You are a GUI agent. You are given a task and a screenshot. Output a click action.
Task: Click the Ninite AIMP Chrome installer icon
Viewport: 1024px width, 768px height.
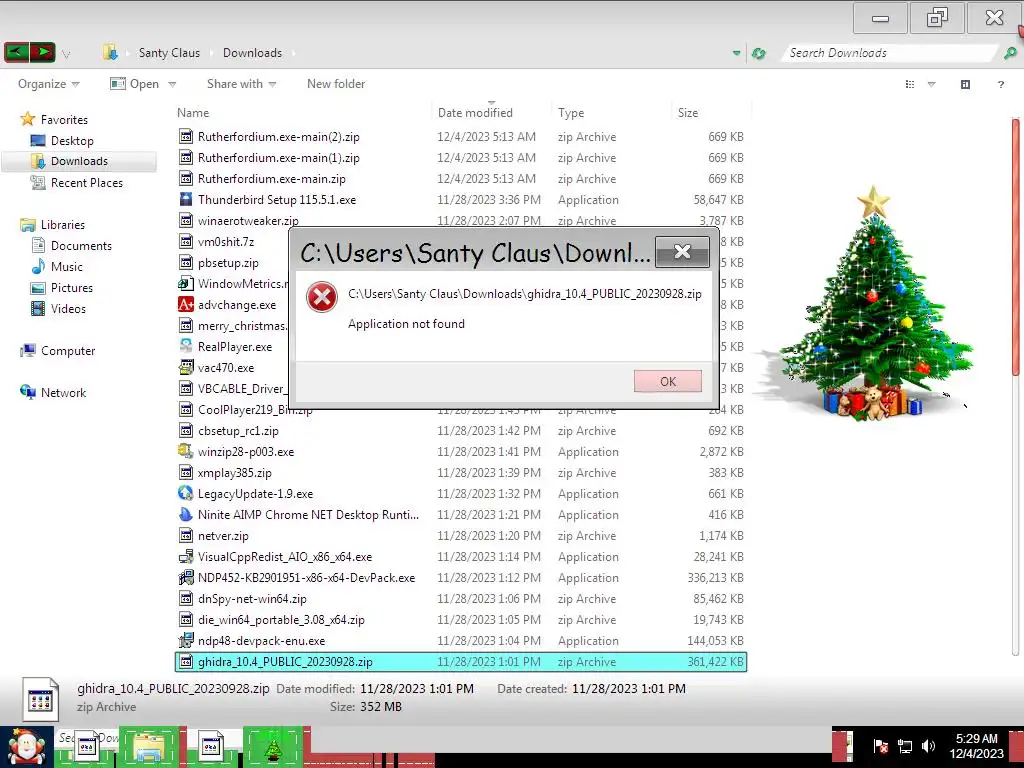coord(186,514)
